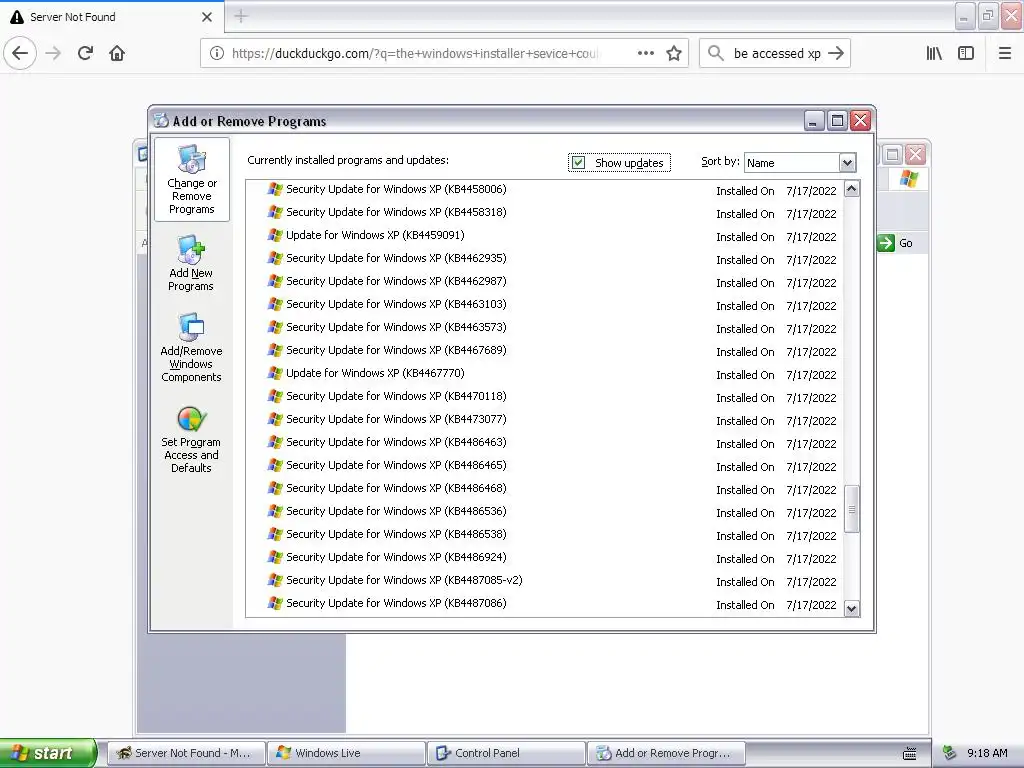The width and height of the screenshot is (1024, 768).
Task: Click the scrollbar thumb in program list
Action: [852, 509]
